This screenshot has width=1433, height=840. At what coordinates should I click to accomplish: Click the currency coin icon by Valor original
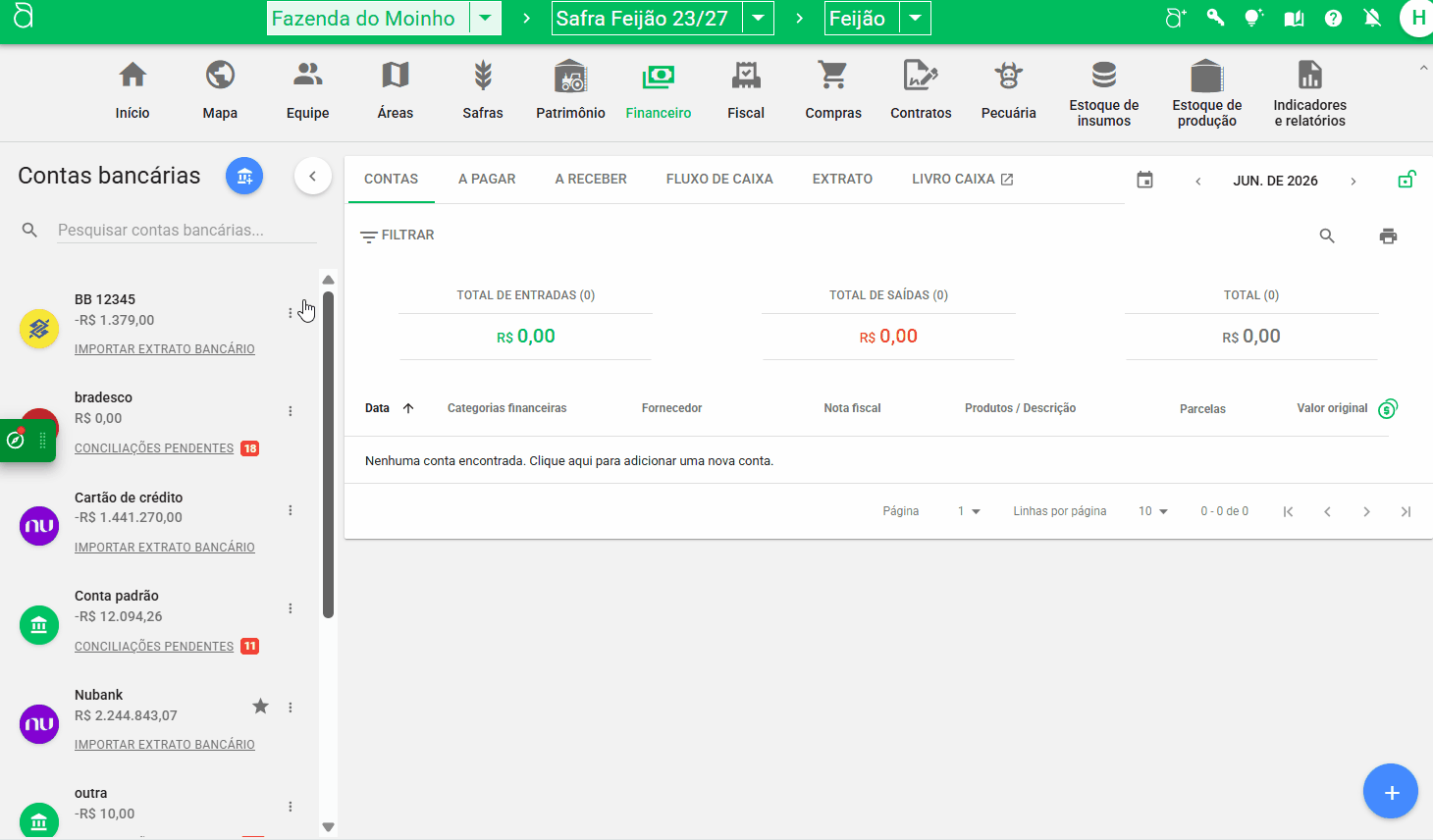[1387, 408]
